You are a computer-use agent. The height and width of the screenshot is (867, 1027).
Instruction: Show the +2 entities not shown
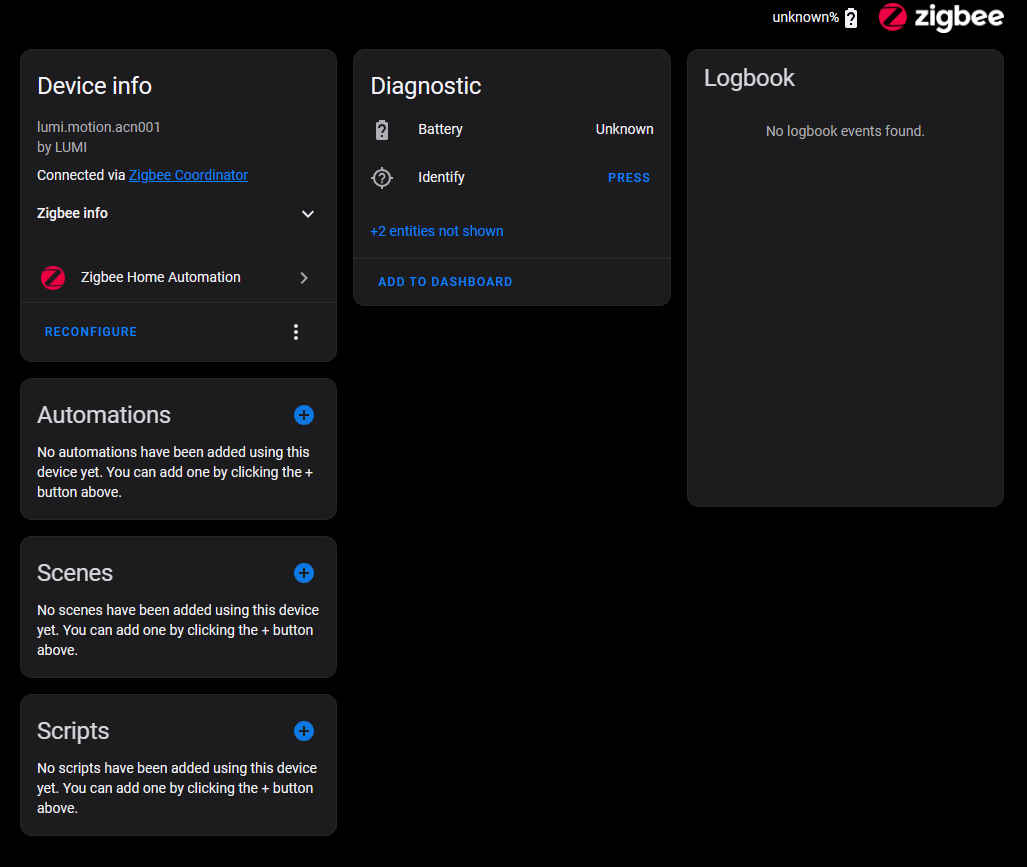tap(437, 231)
